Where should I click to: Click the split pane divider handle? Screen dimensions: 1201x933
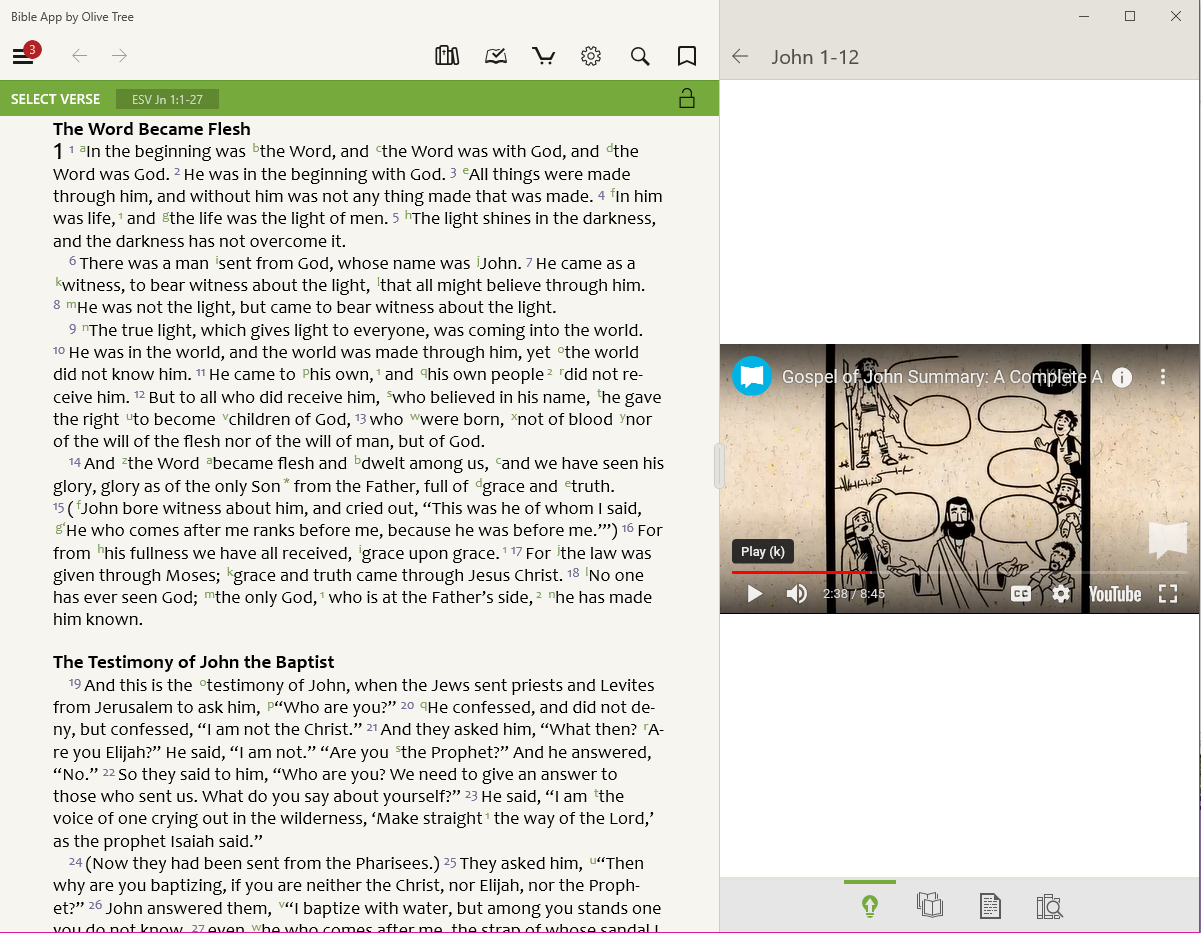(719, 466)
